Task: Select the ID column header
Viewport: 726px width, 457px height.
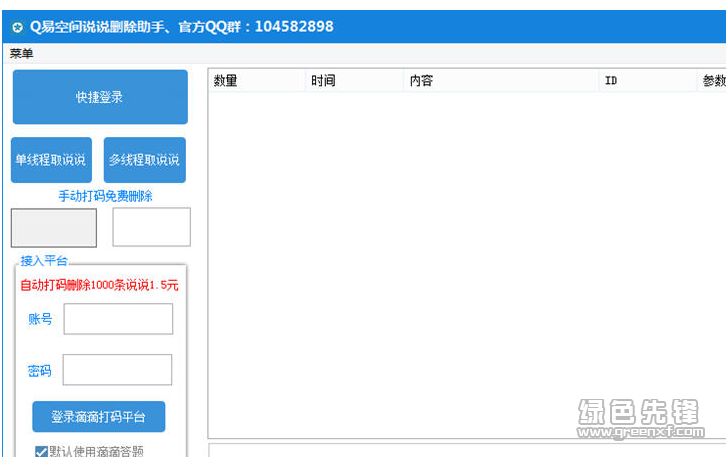Action: point(647,81)
